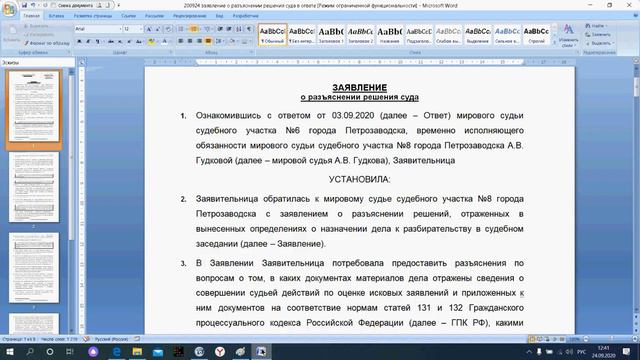The width and height of the screenshot is (640, 360).
Task: Save the document from the quick access toolbar
Action: 24,5
